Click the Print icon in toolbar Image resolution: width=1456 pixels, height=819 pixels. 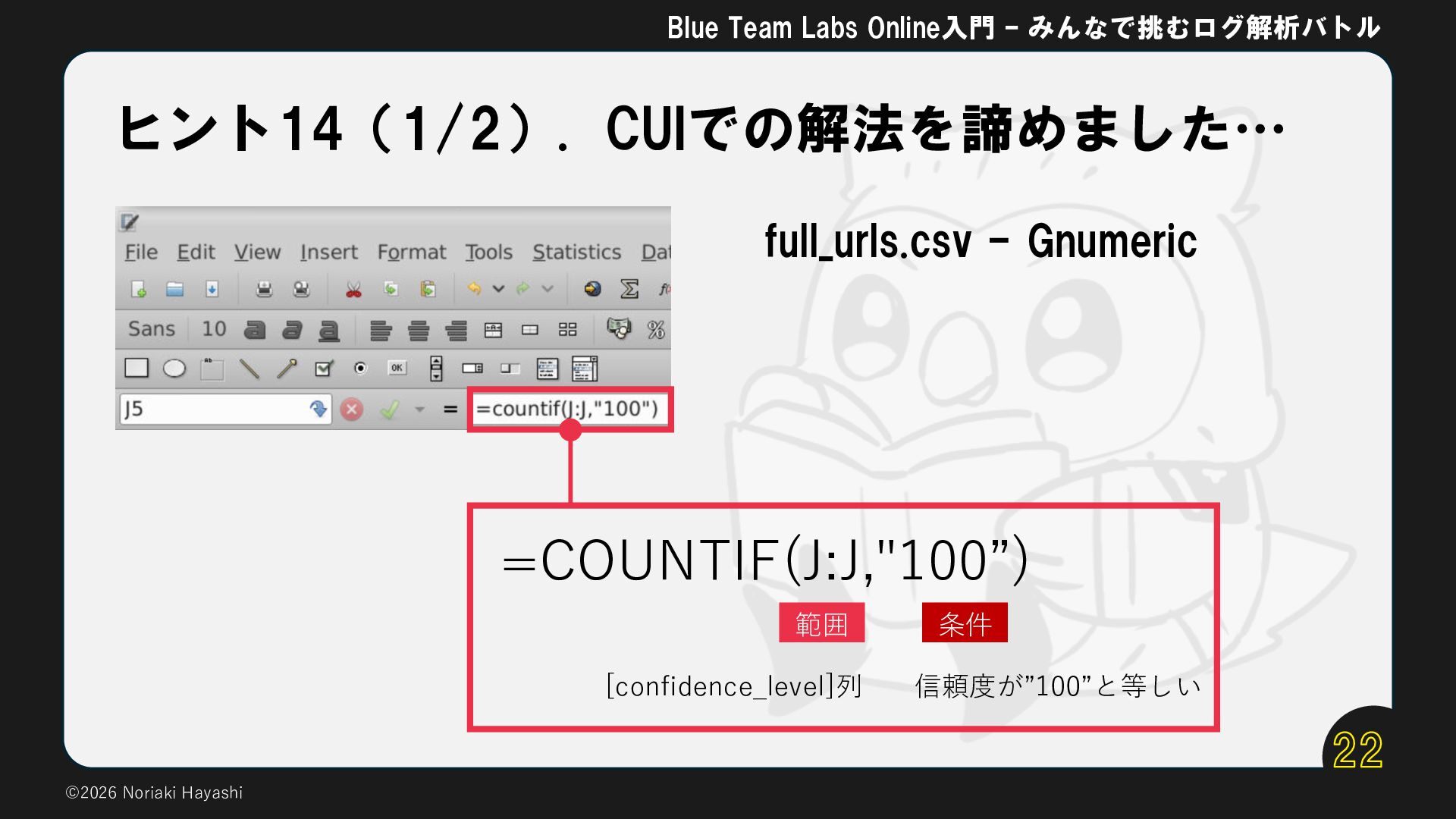(x=264, y=289)
